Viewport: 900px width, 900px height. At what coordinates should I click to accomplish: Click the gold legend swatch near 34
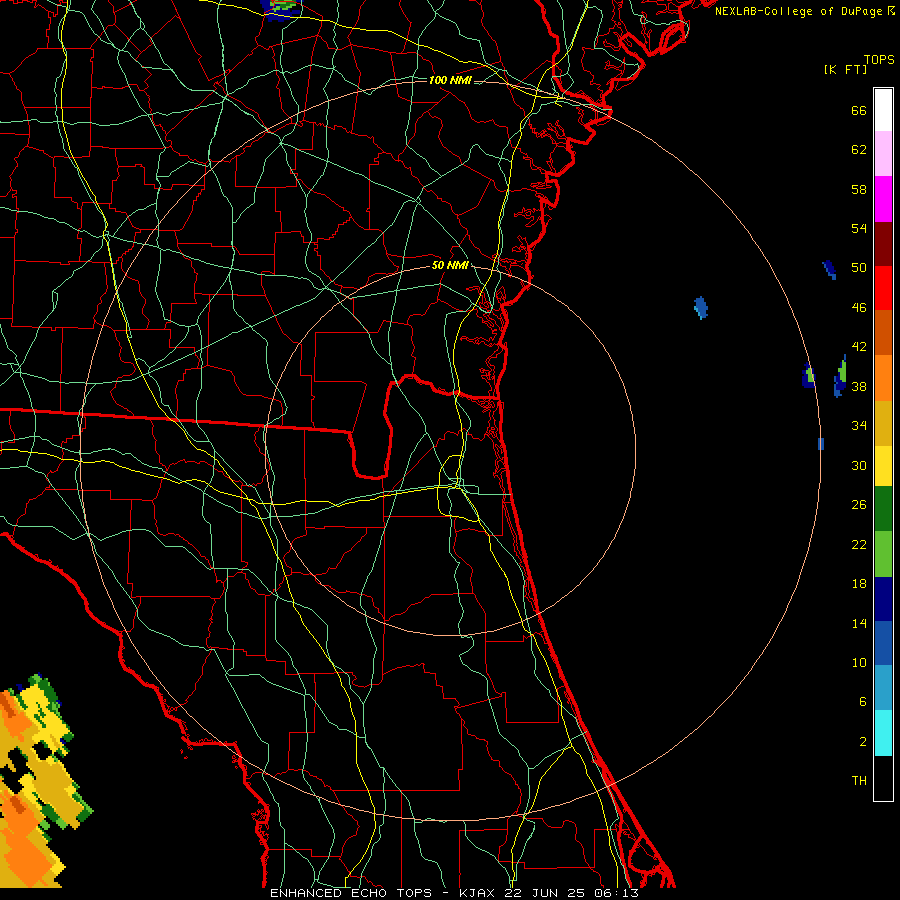[883, 423]
